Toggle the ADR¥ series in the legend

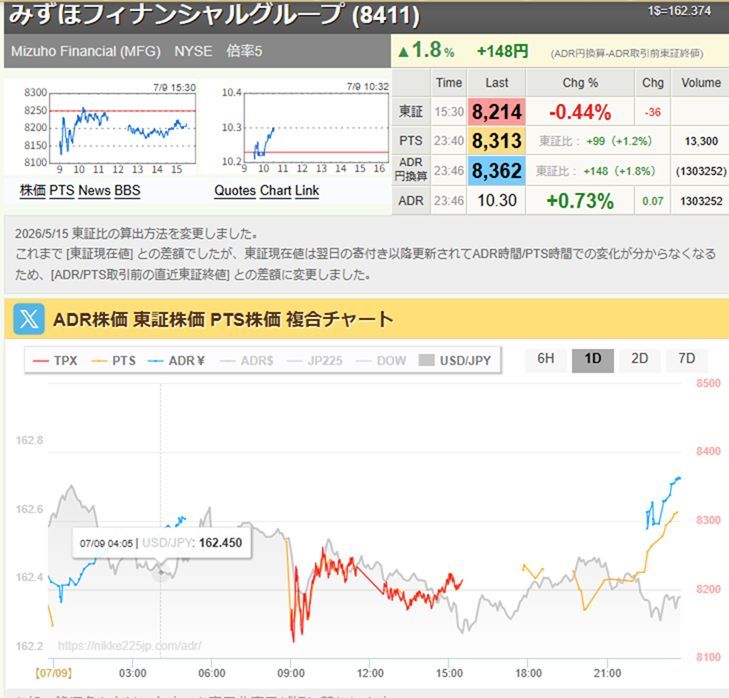[176, 360]
